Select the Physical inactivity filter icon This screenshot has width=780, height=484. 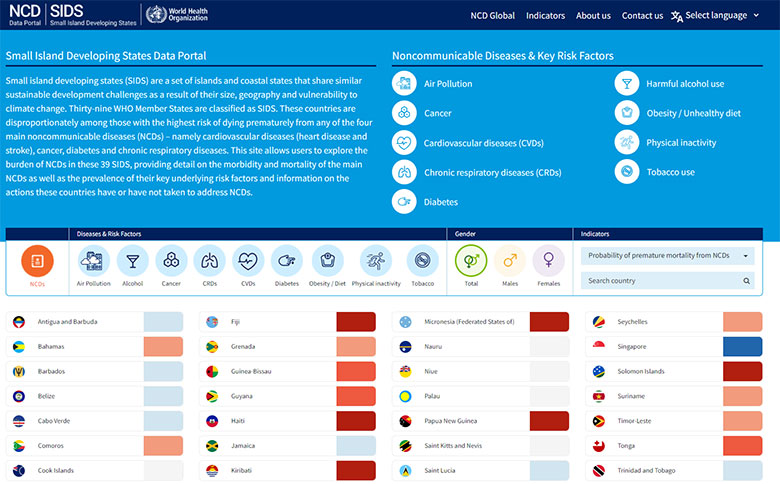click(x=376, y=261)
